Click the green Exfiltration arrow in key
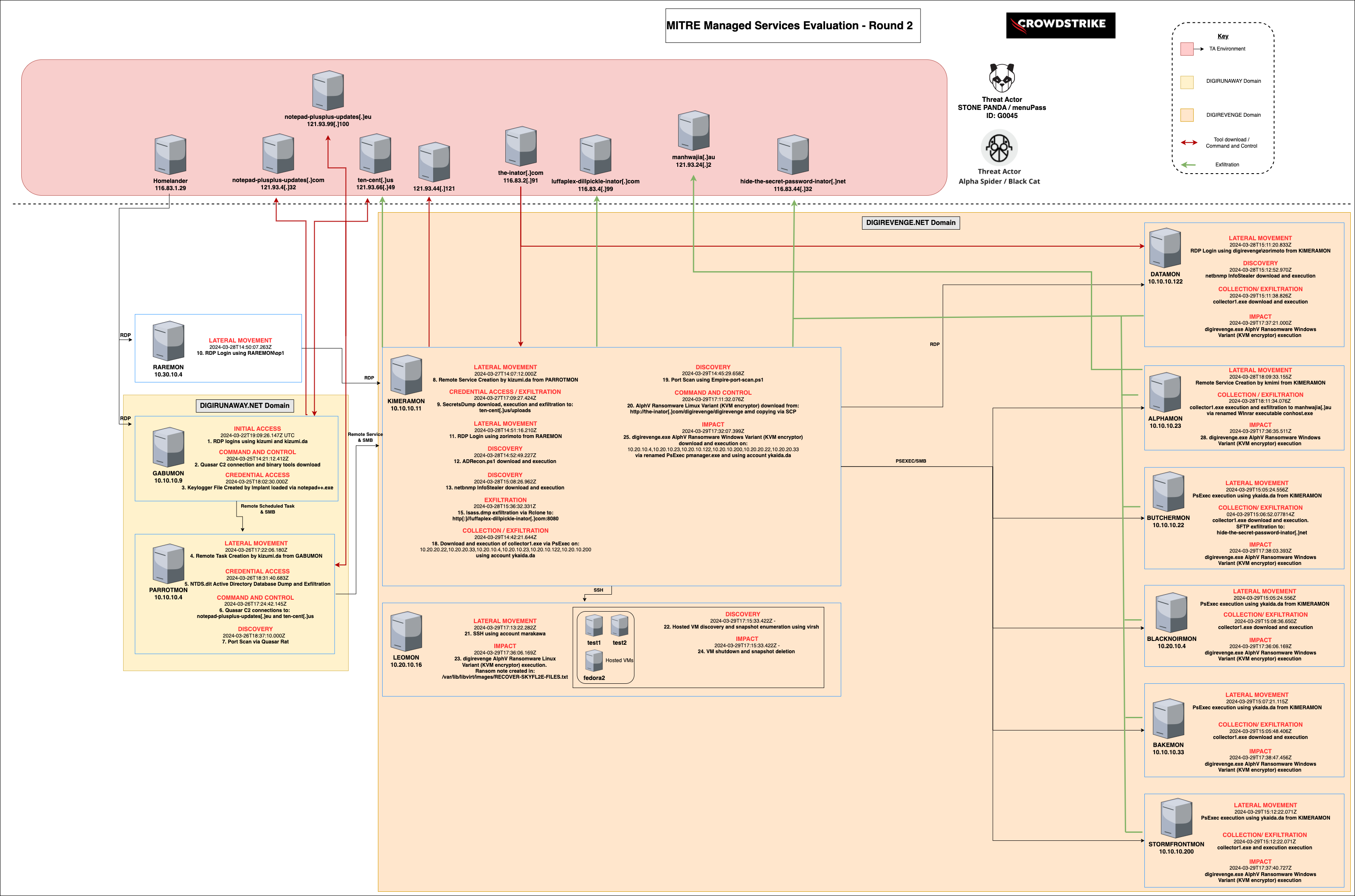This screenshot has width=1355, height=896. pyautogui.click(x=1189, y=165)
